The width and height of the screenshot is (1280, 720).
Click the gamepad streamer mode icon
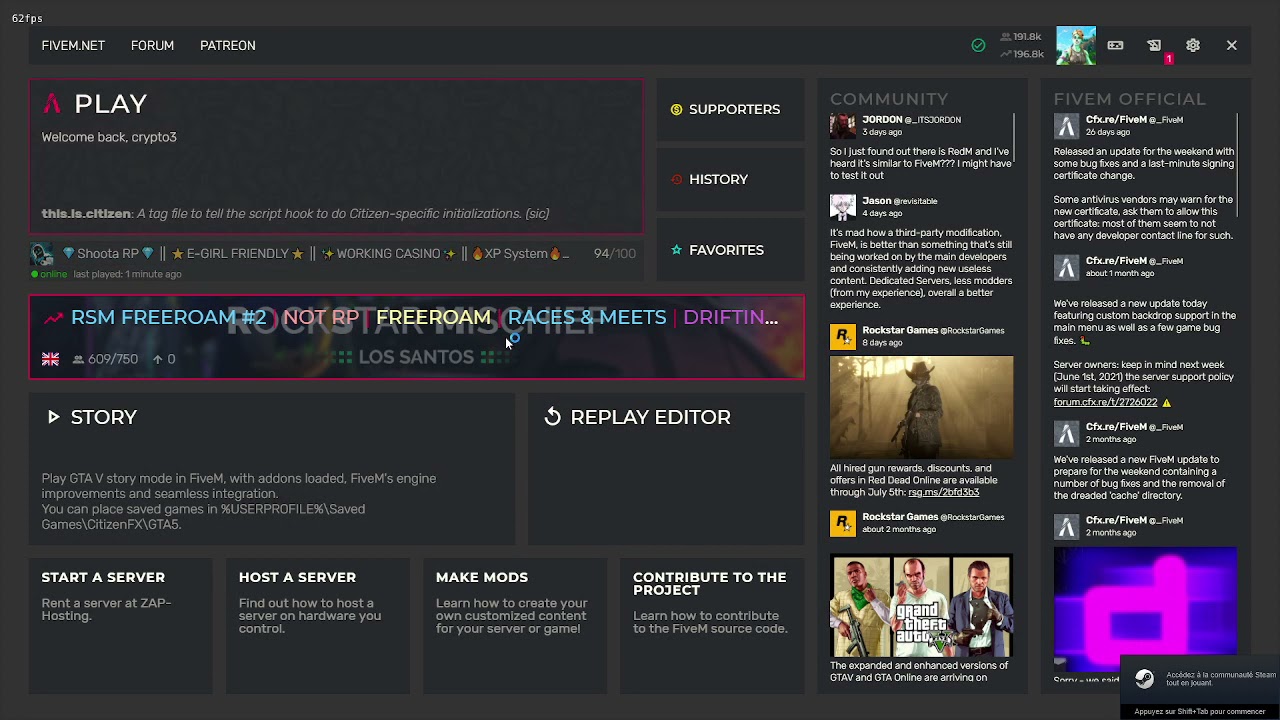coord(1115,45)
